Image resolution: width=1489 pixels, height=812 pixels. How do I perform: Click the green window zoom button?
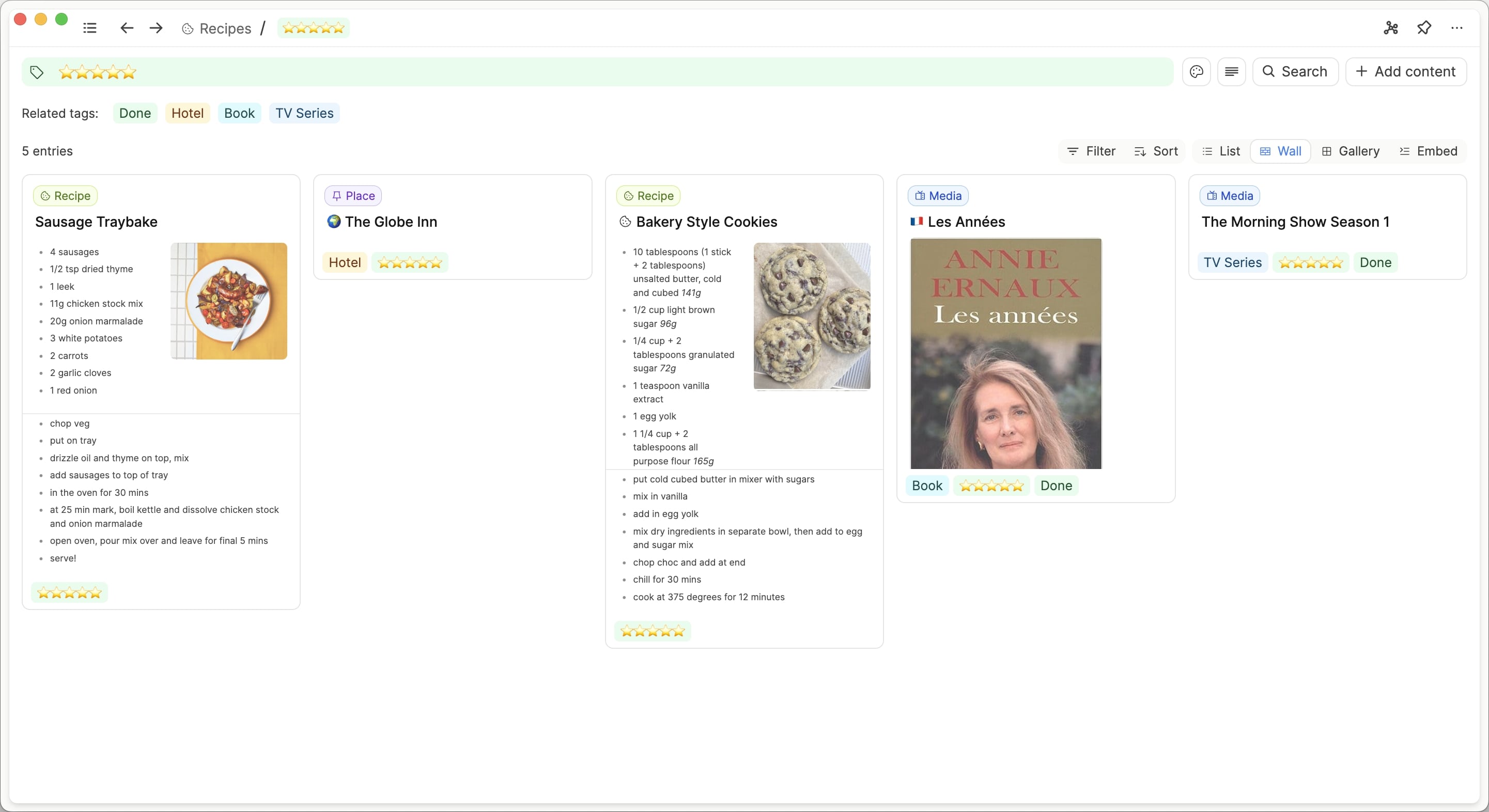point(61,19)
